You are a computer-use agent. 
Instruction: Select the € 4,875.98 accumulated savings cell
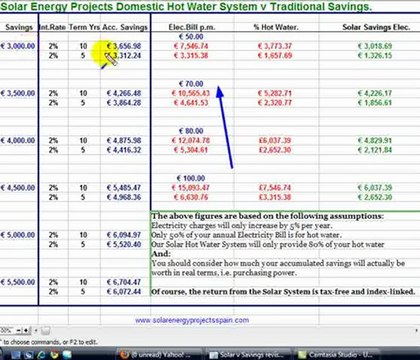124,140
